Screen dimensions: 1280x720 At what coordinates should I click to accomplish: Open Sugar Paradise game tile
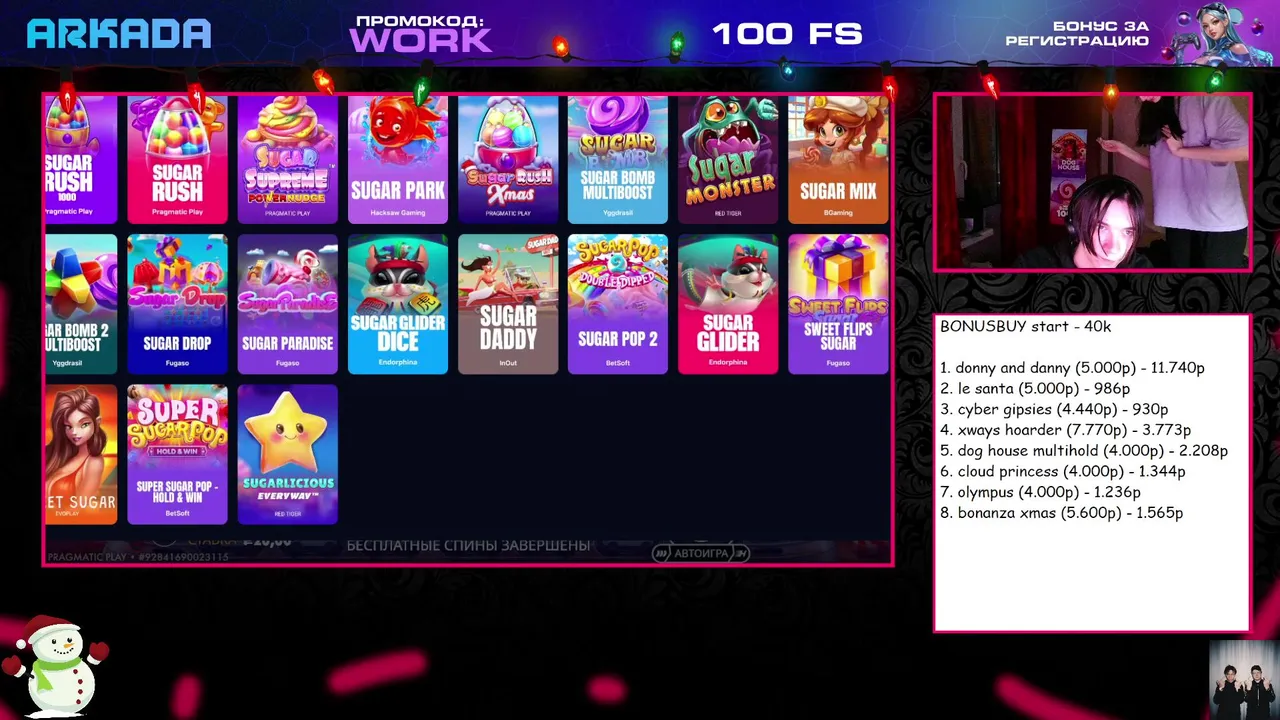pyautogui.click(x=287, y=304)
